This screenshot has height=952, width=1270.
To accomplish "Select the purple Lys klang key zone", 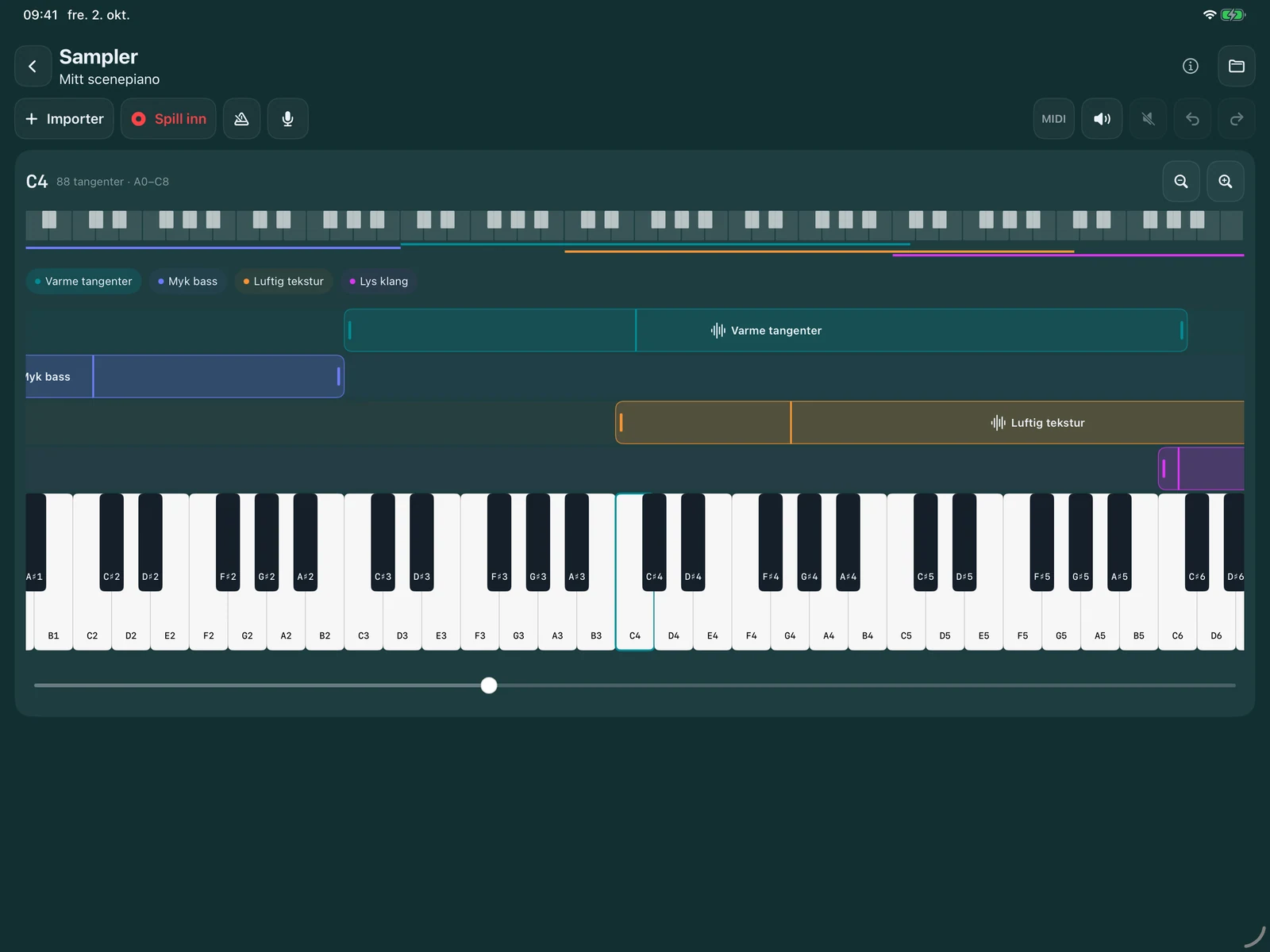I will [x=1201, y=469].
